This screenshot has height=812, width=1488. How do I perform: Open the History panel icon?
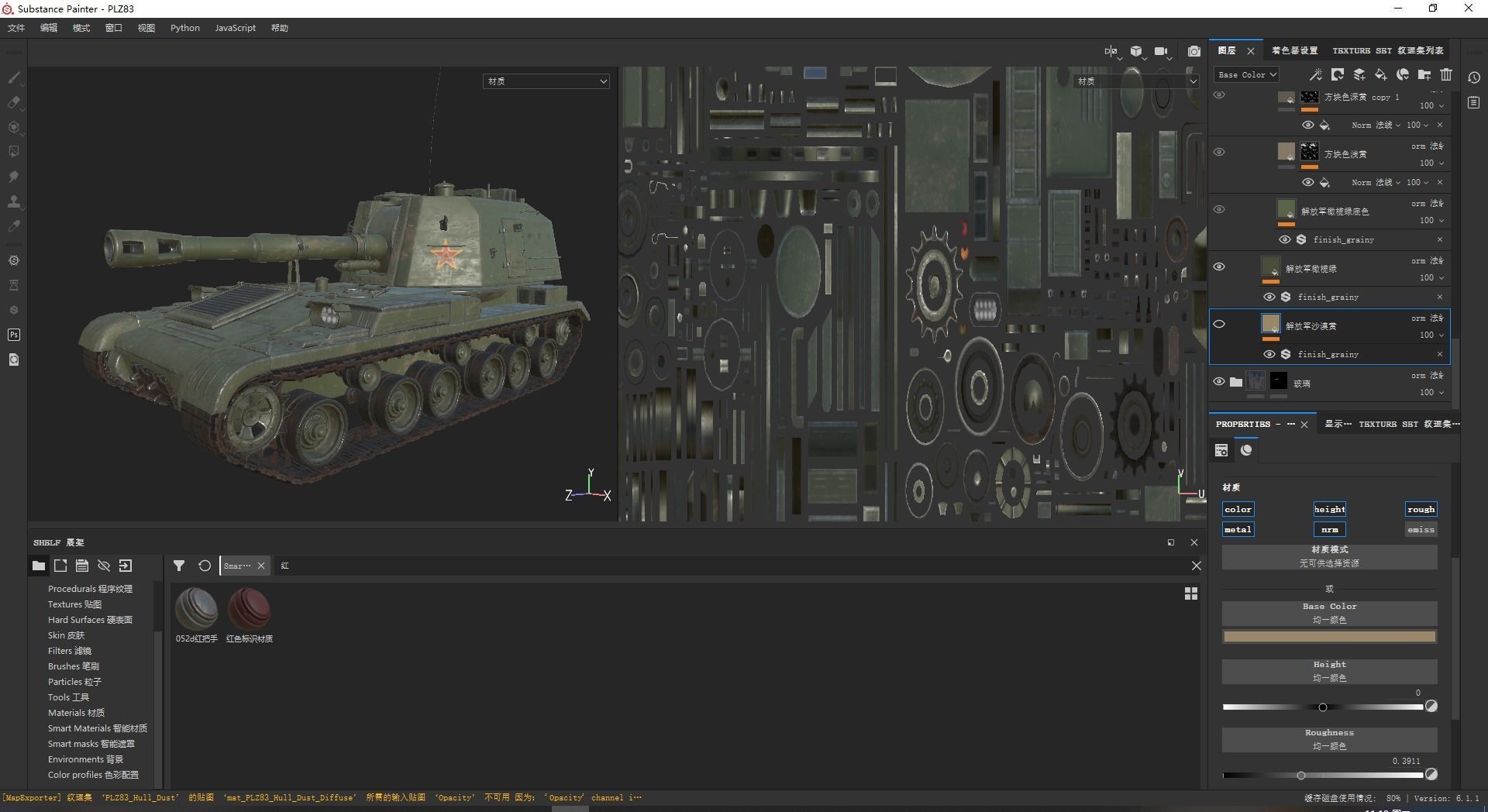(x=1474, y=77)
